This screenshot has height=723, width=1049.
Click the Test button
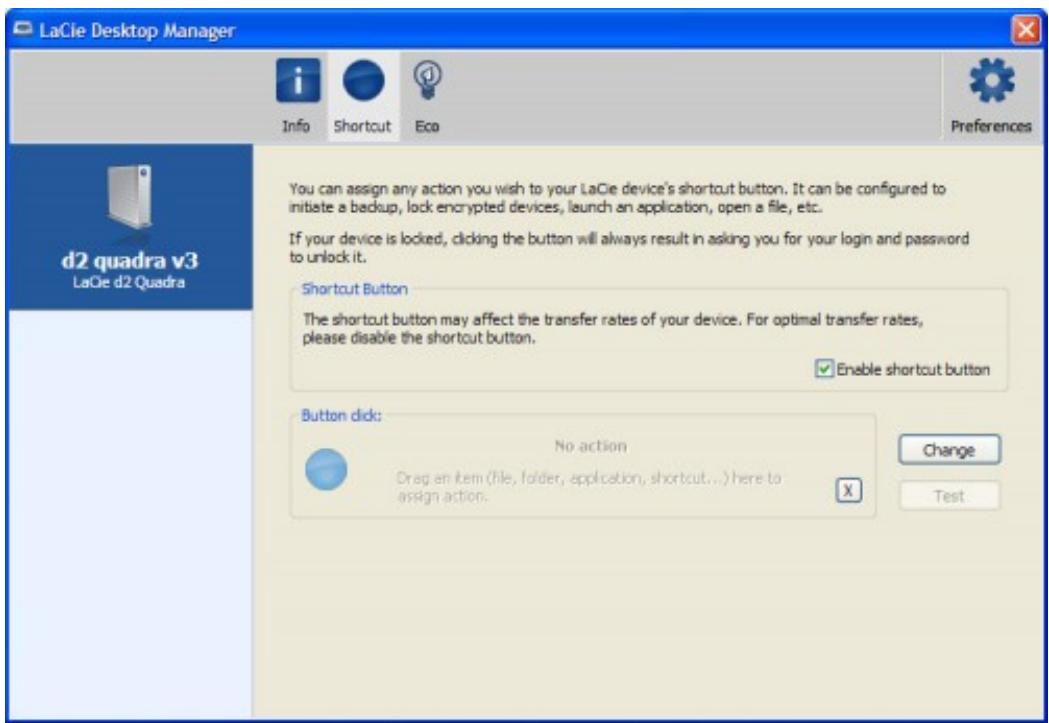(949, 496)
